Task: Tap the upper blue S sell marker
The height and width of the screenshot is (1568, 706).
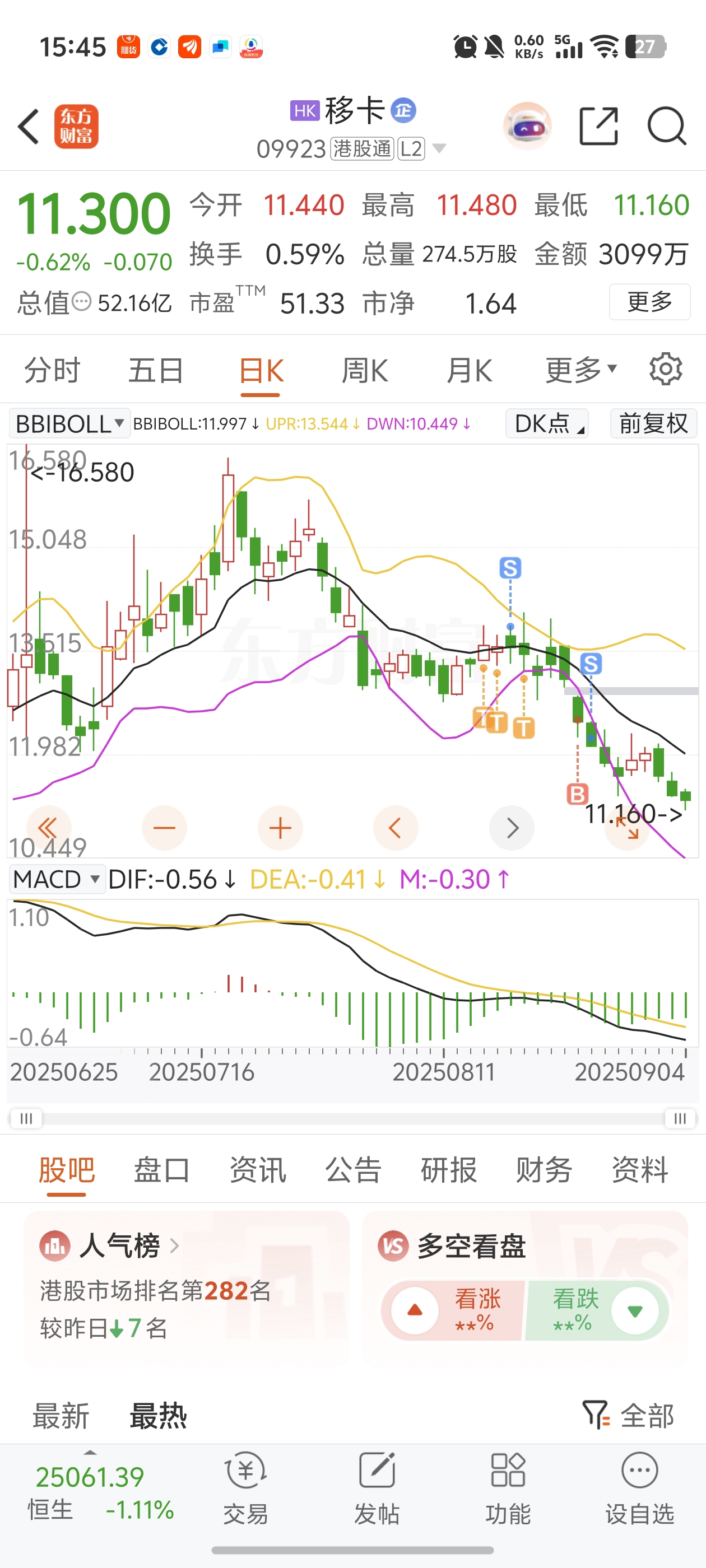Action: click(x=510, y=568)
